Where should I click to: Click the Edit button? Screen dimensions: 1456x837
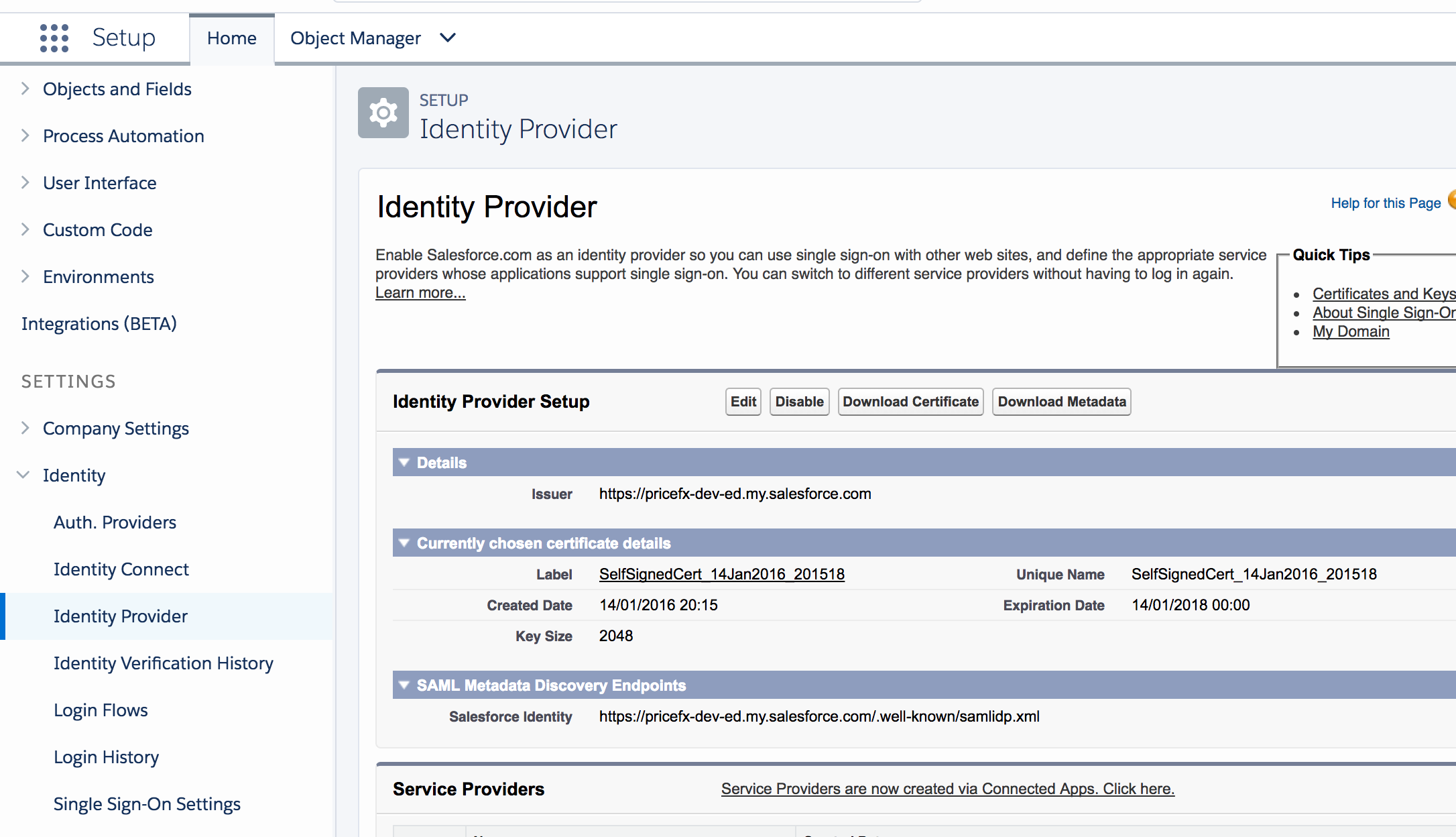[x=743, y=401]
